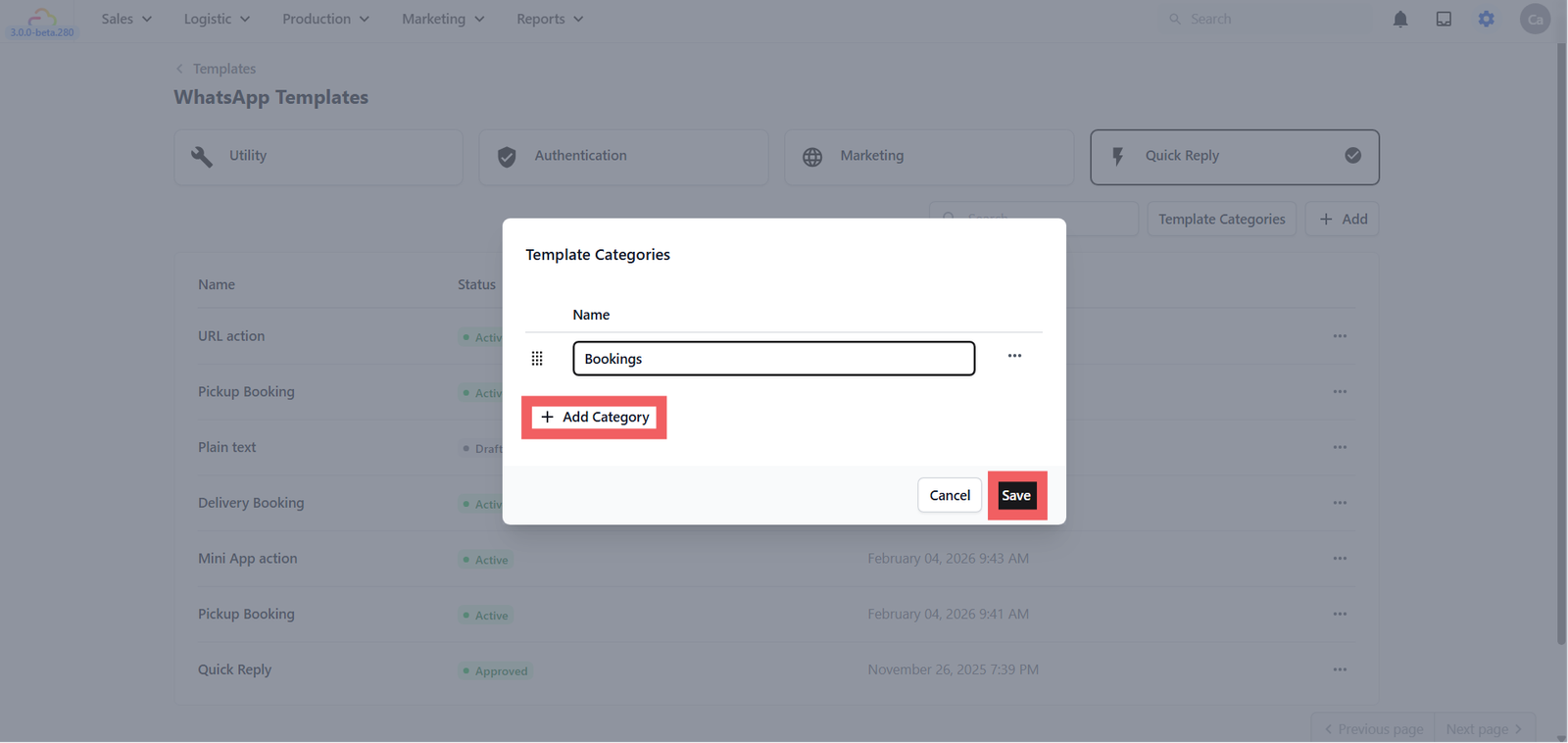Click the Approved status badge
This screenshot has height=743, width=1568.
pos(496,671)
